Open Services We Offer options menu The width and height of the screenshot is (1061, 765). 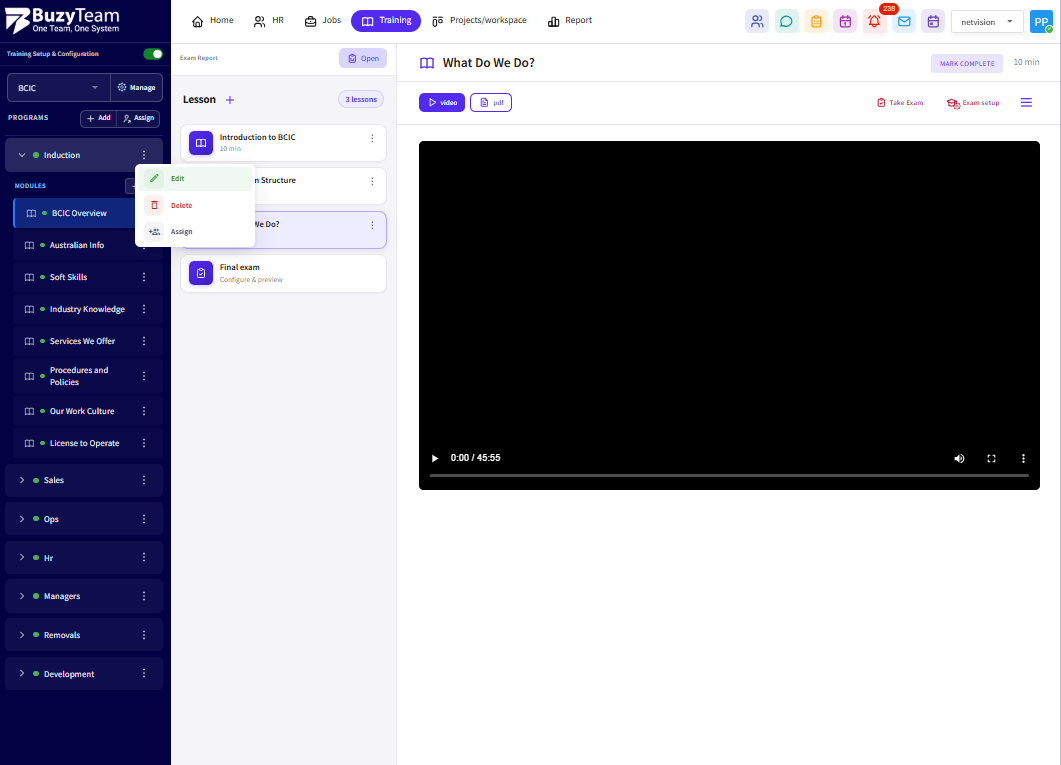click(143, 341)
